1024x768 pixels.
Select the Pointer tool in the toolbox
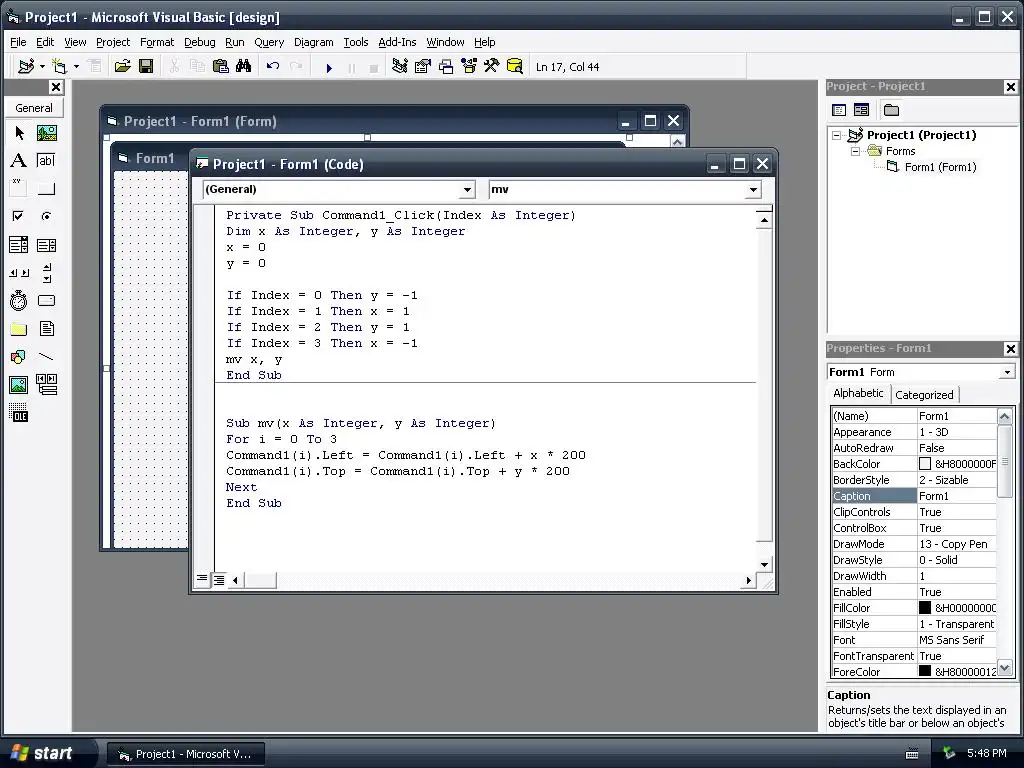[19, 133]
